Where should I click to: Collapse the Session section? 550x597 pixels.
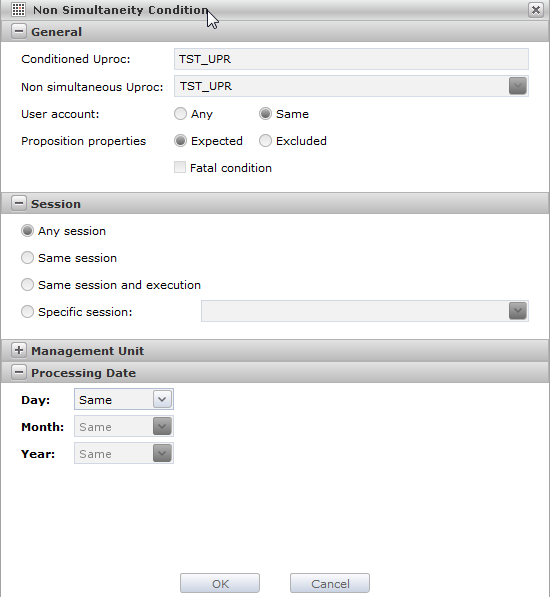19,203
